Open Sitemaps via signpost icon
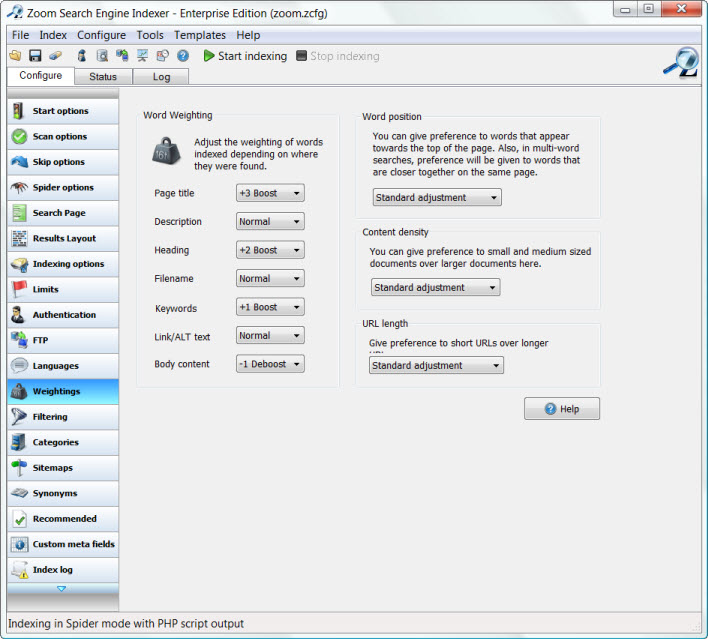This screenshot has width=708, height=639. pos(19,467)
